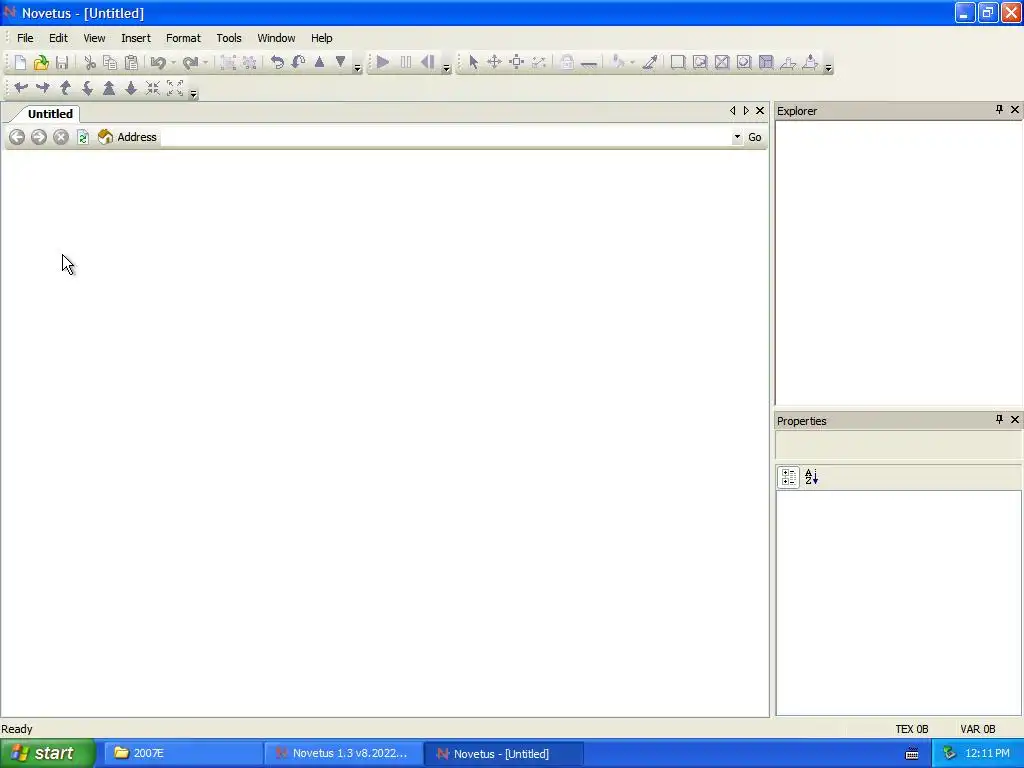This screenshot has width=1024, height=768.
Task: Reset simulation with the rewind icon
Action: tap(428, 63)
